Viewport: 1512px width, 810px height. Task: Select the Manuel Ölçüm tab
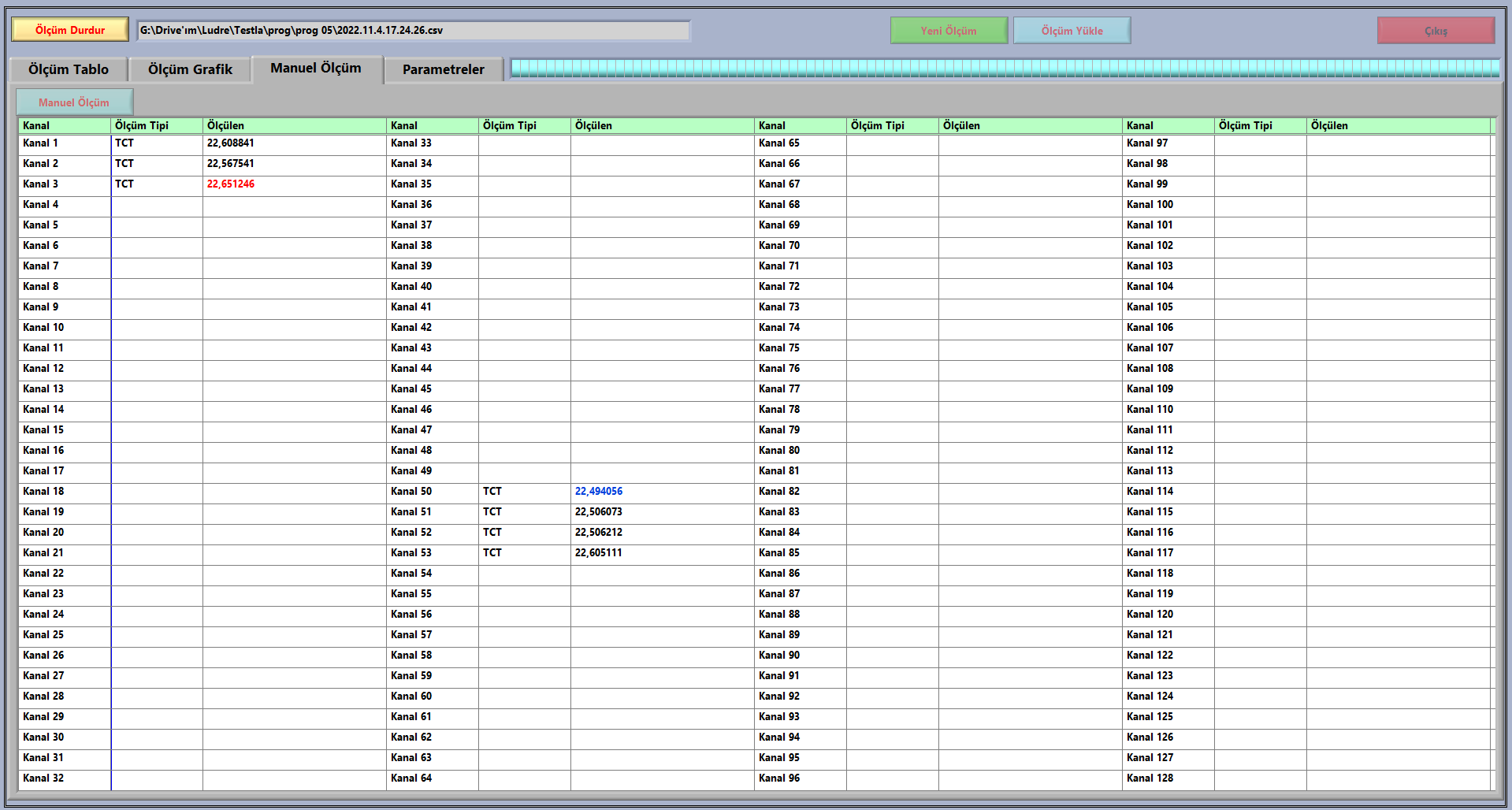(x=316, y=69)
